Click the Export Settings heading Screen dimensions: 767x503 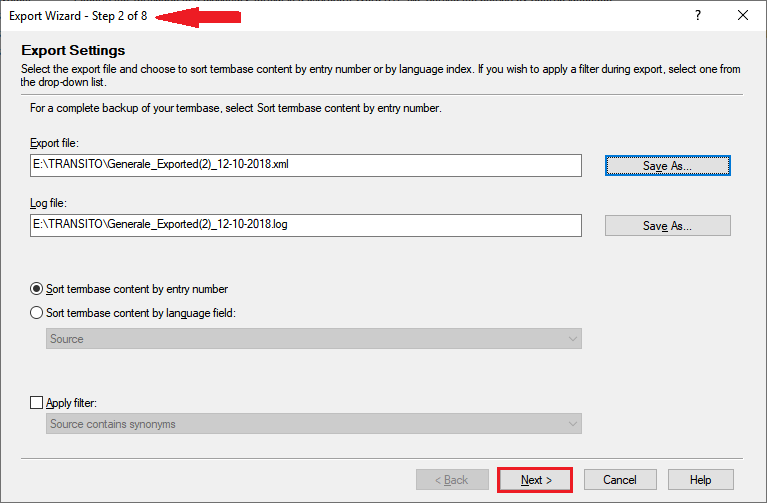(73, 50)
